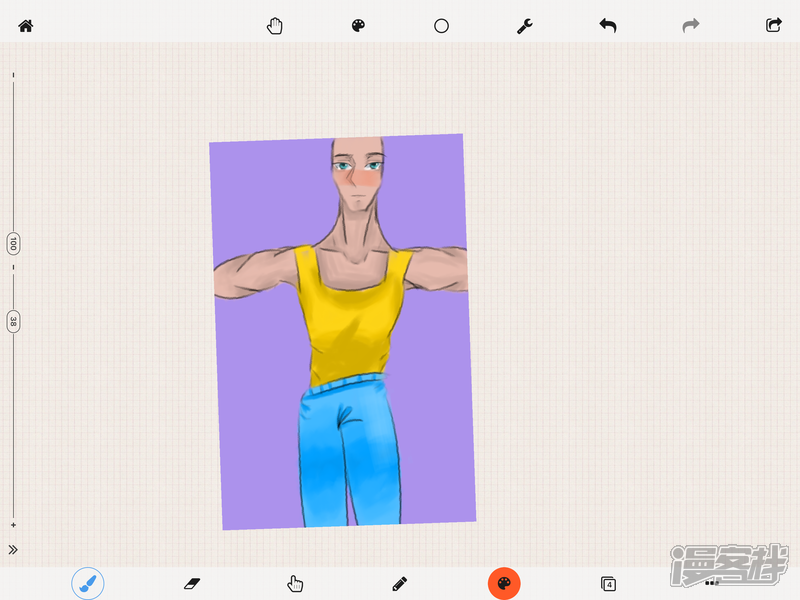Select the paintbrush tool
Image resolution: width=800 pixels, height=600 pixels.
[88, 583]
